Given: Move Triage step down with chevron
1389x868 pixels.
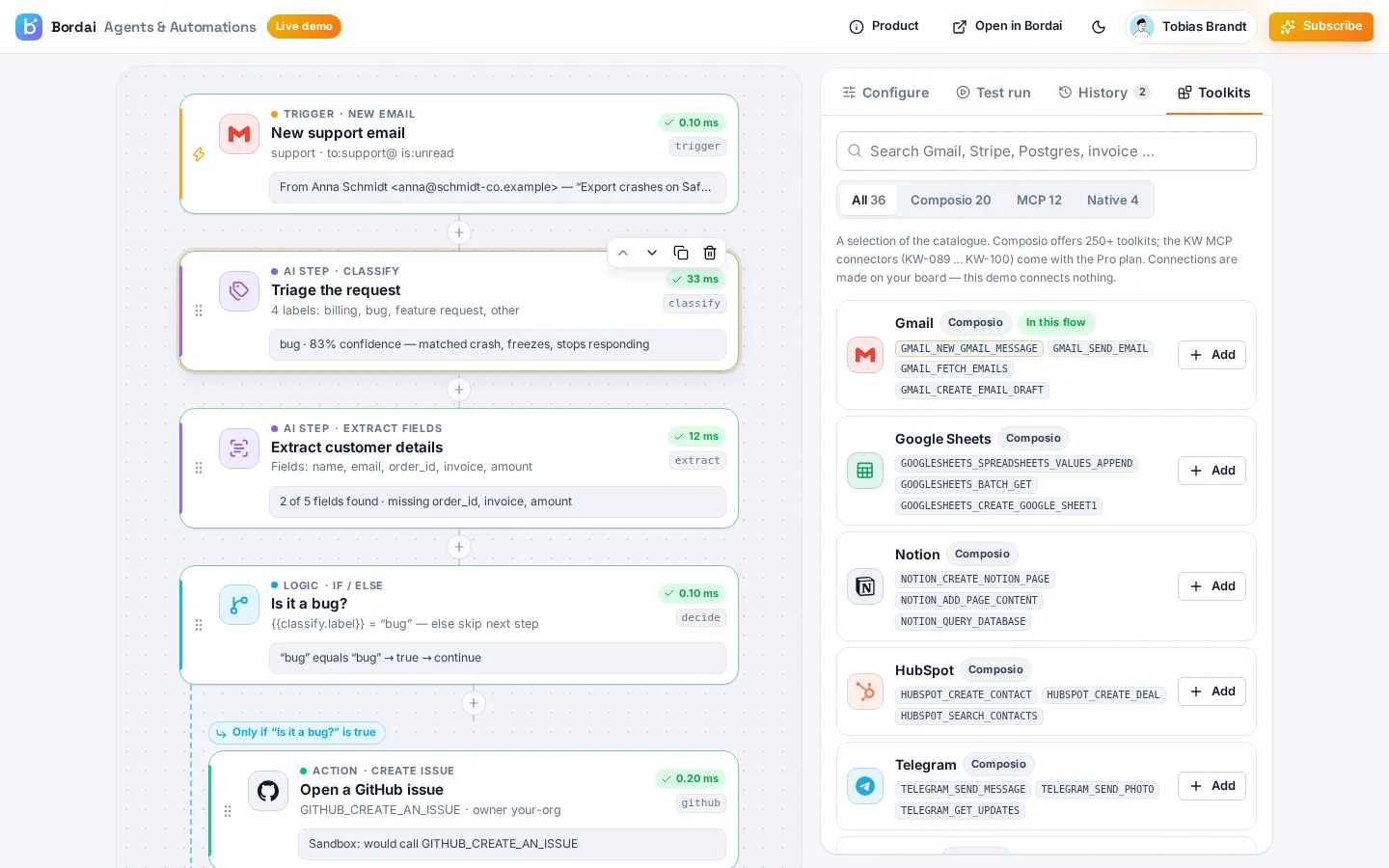Looking at the screenshot, I should coord(652,253).
